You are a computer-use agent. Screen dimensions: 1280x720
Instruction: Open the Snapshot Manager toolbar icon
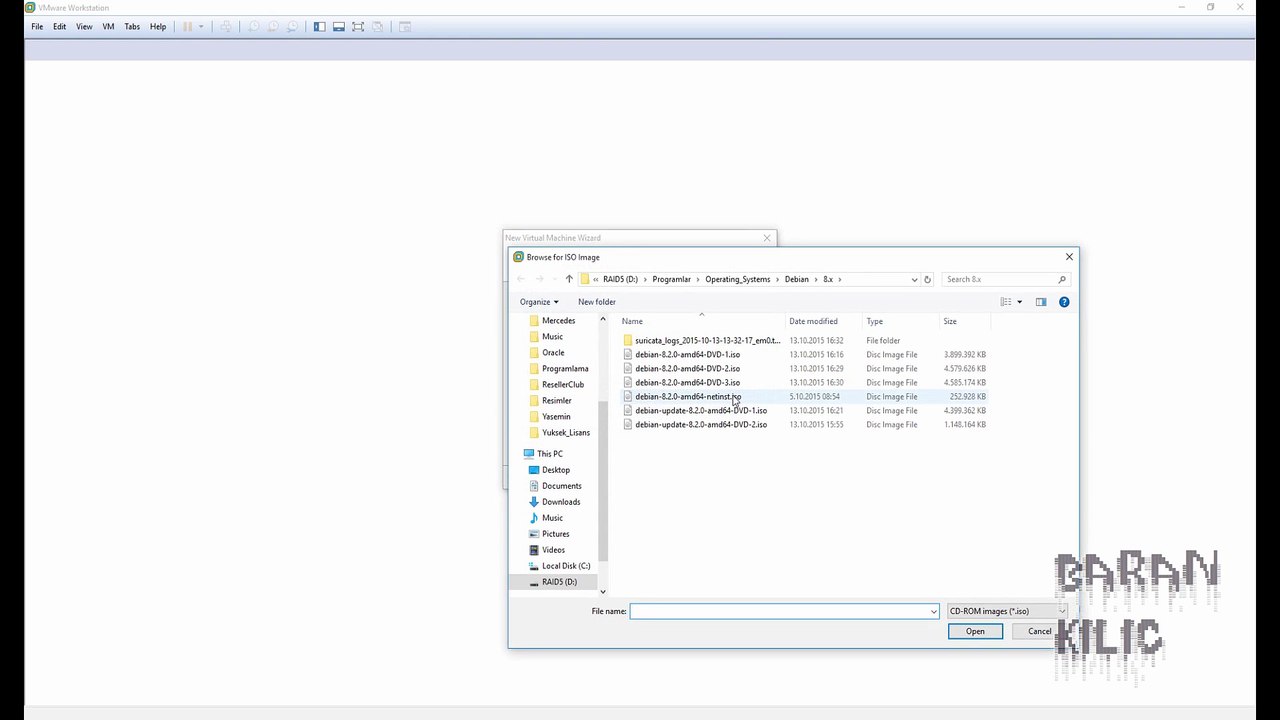[292, 27]
